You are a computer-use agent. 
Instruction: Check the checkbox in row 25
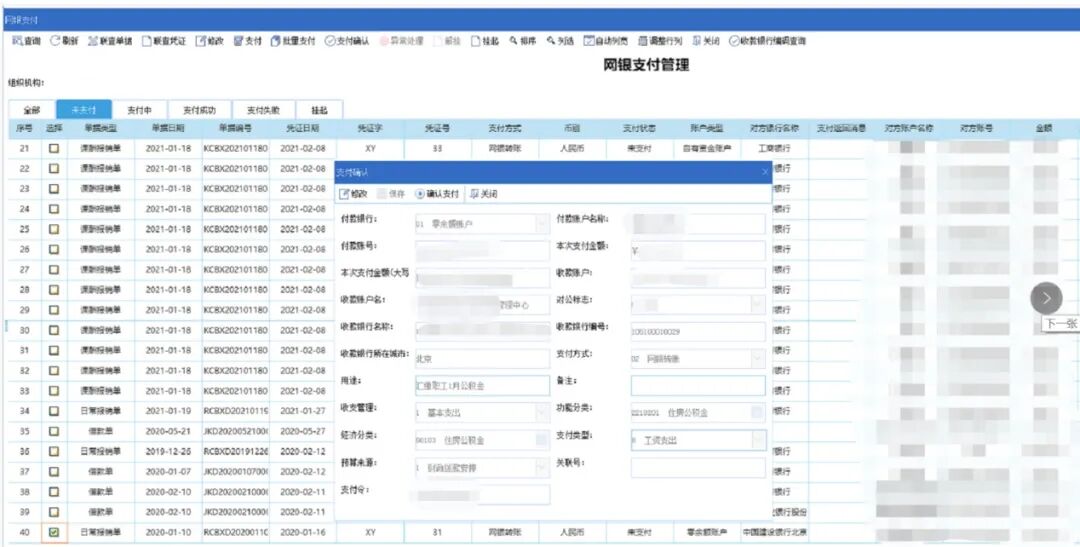coord(54,229)
